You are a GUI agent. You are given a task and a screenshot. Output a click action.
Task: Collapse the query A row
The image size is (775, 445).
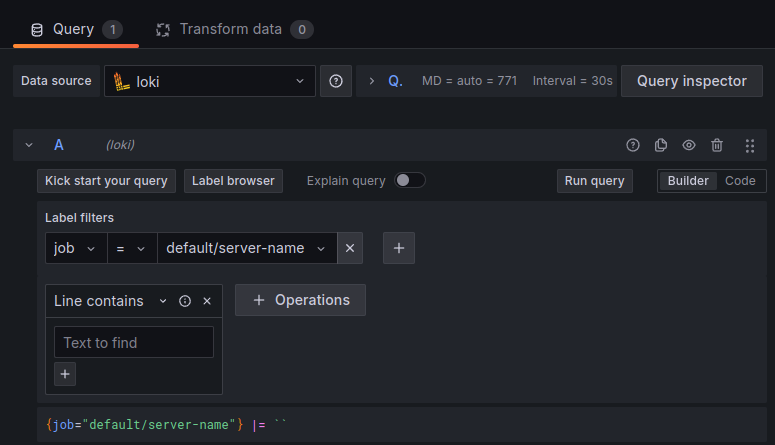(x=29, y=145)
